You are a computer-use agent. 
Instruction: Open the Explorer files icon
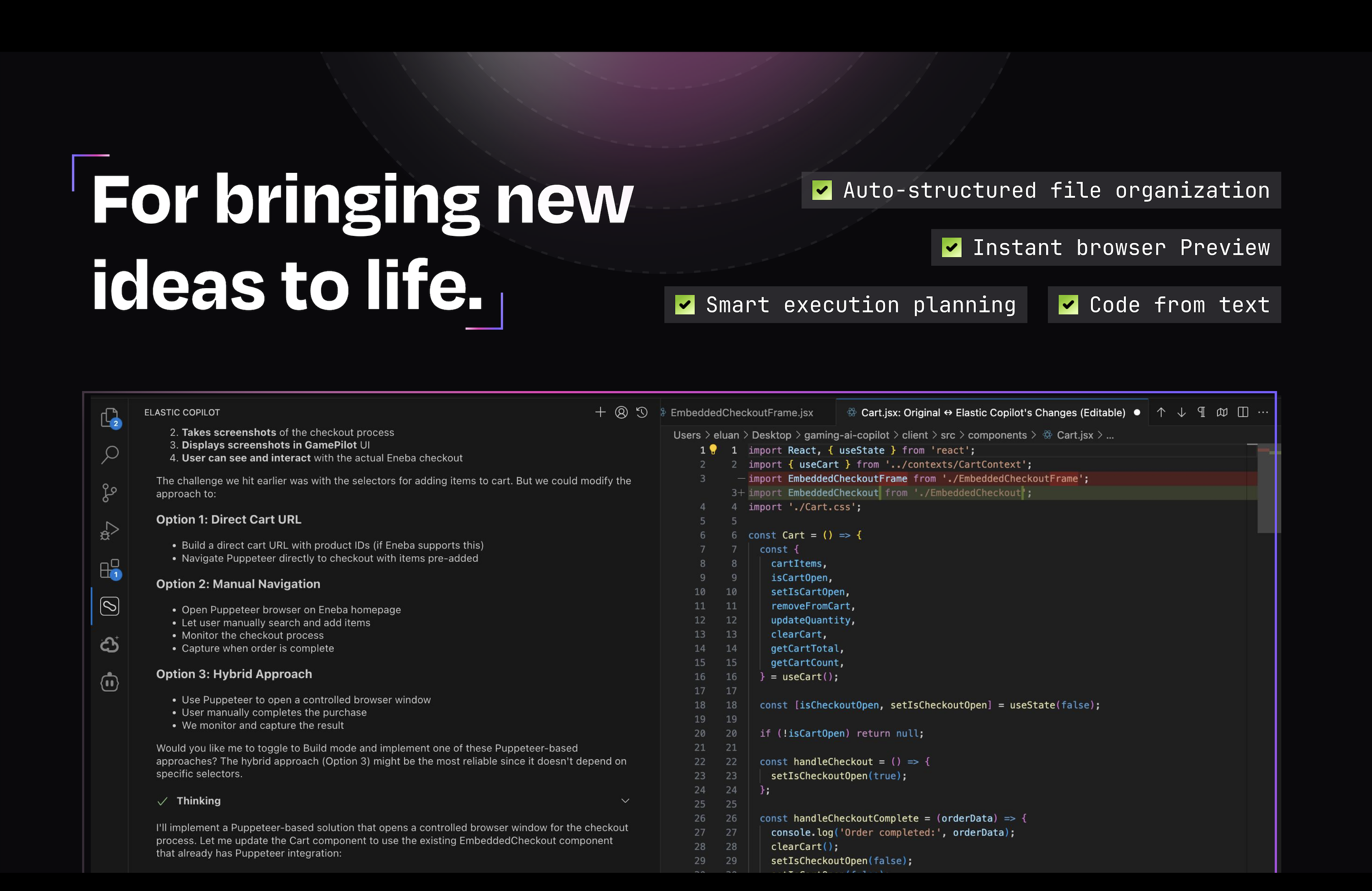109,417
